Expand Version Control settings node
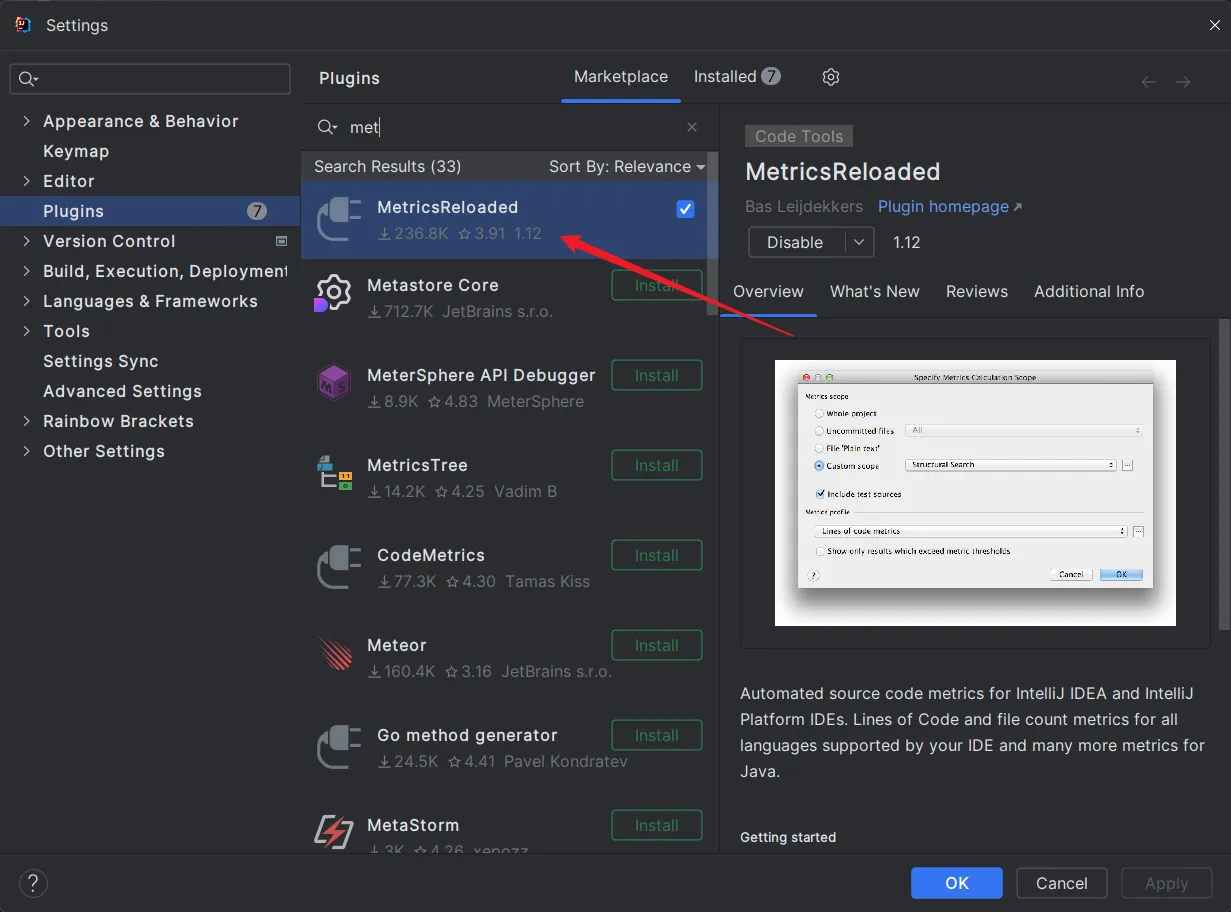 [x=26, y=241]
